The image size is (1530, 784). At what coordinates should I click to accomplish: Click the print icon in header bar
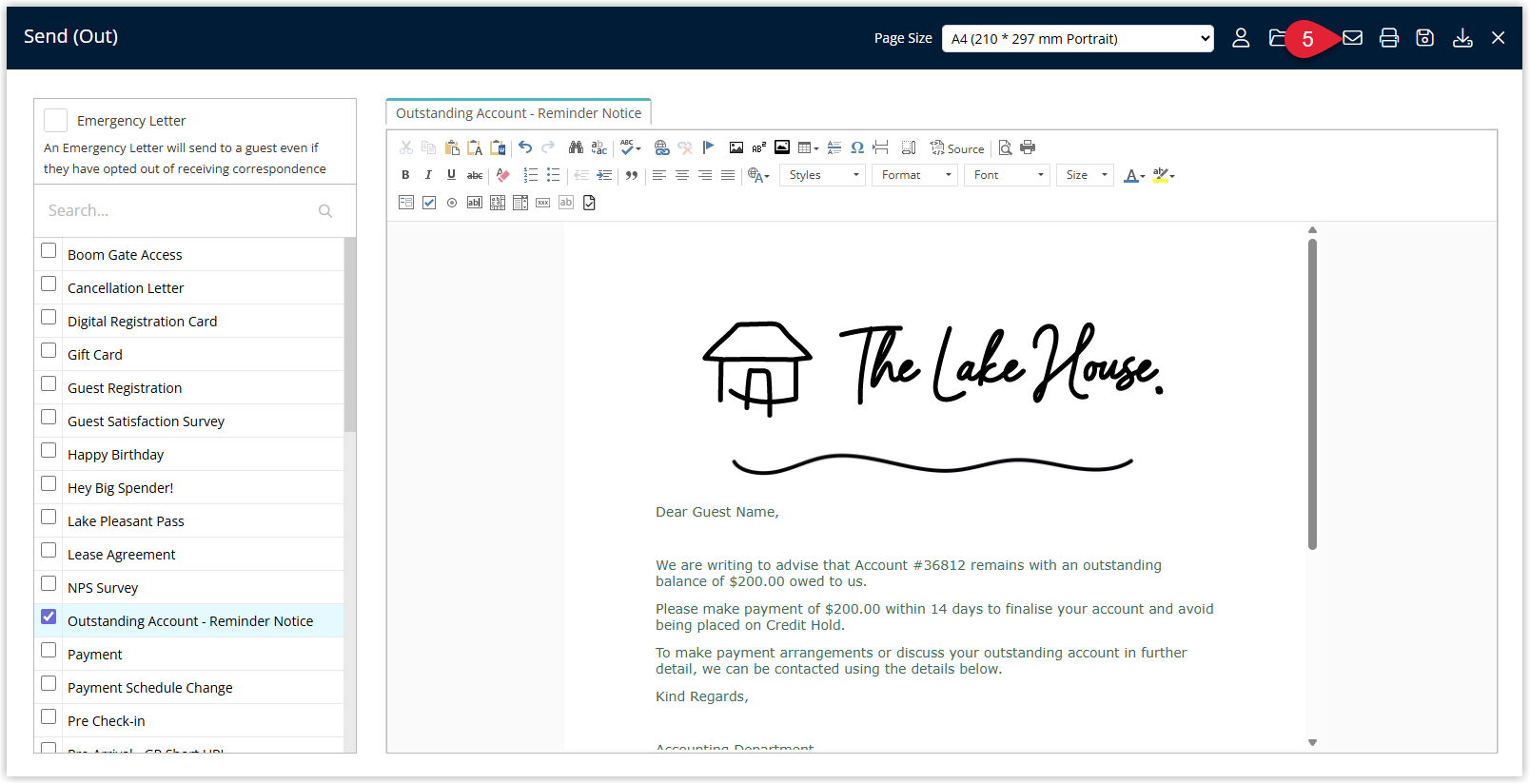[x=1389, y=38]
